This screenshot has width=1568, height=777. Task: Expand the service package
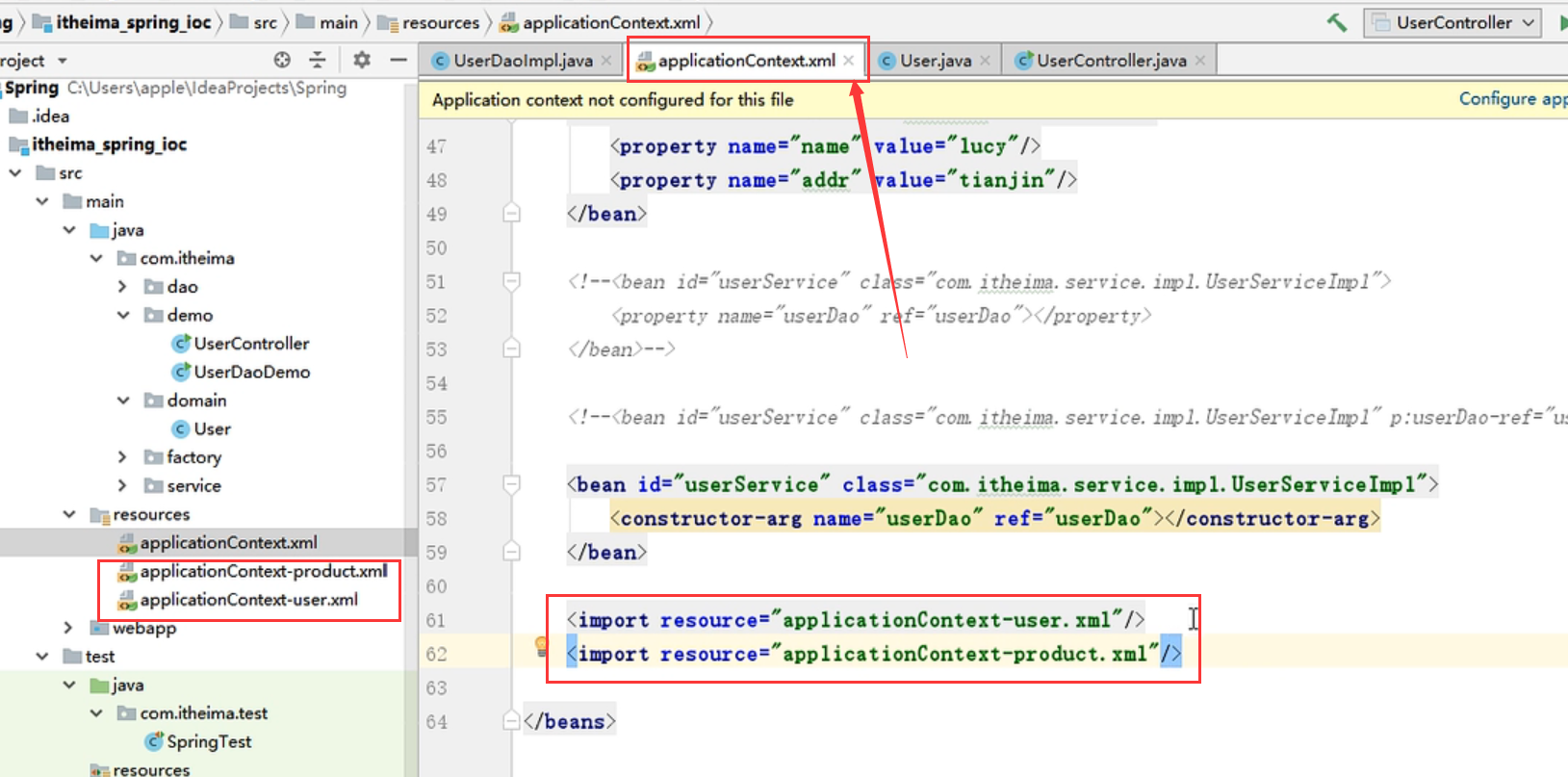click(x=122, y=485)
